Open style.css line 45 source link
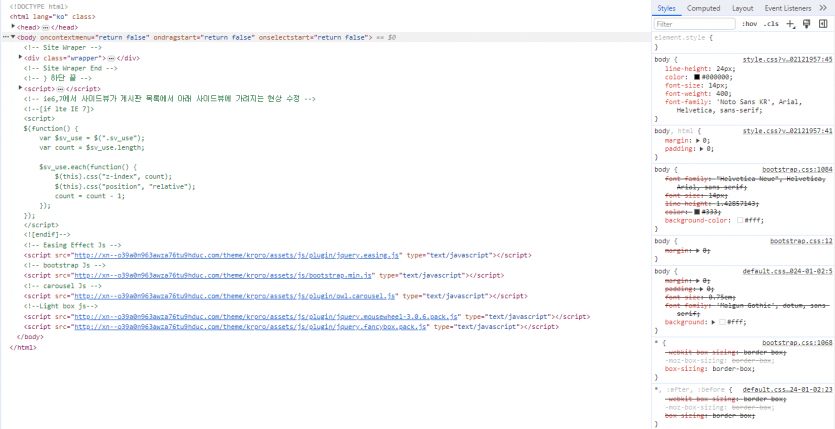This screenshot has height=429, width=835. pos(788,60)
